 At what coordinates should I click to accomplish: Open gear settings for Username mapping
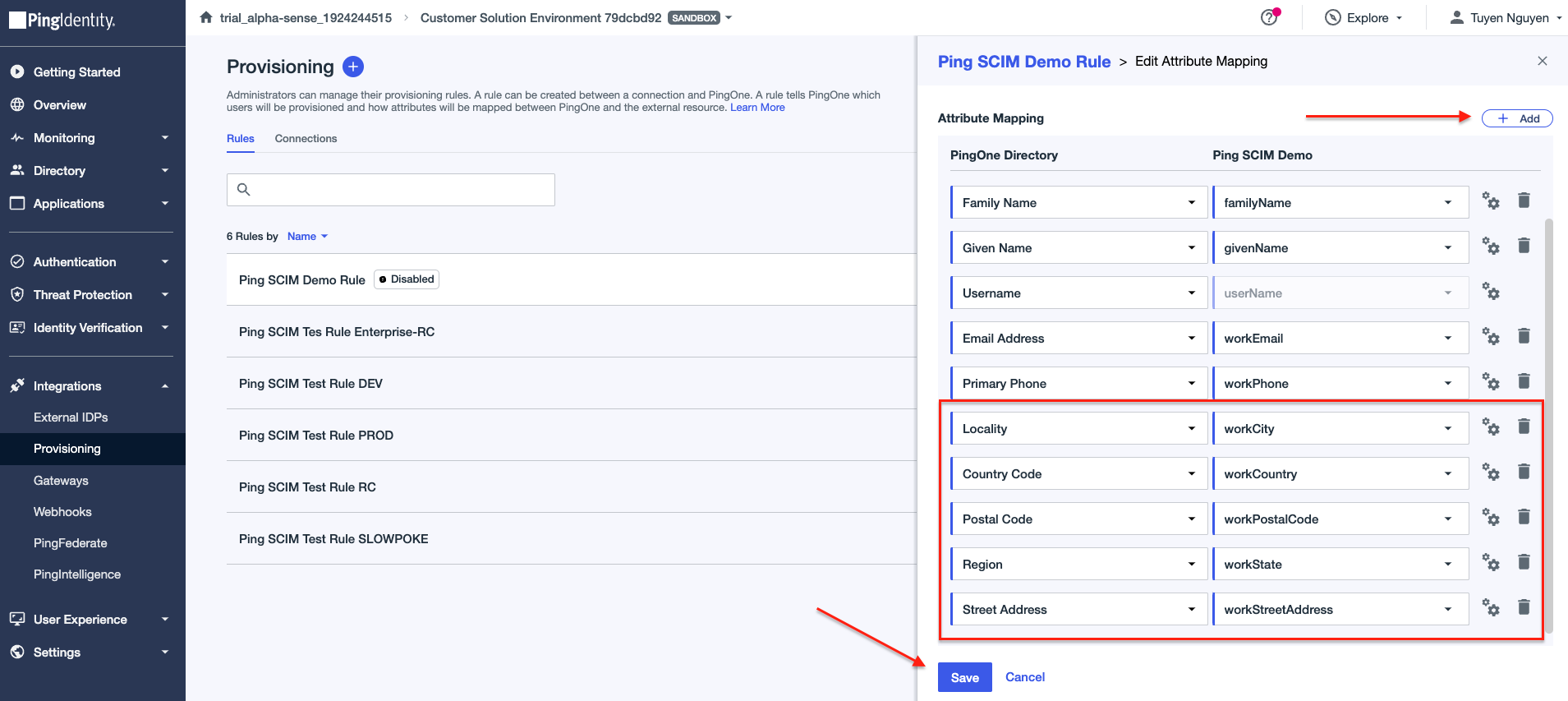(x=1491, y=292)
